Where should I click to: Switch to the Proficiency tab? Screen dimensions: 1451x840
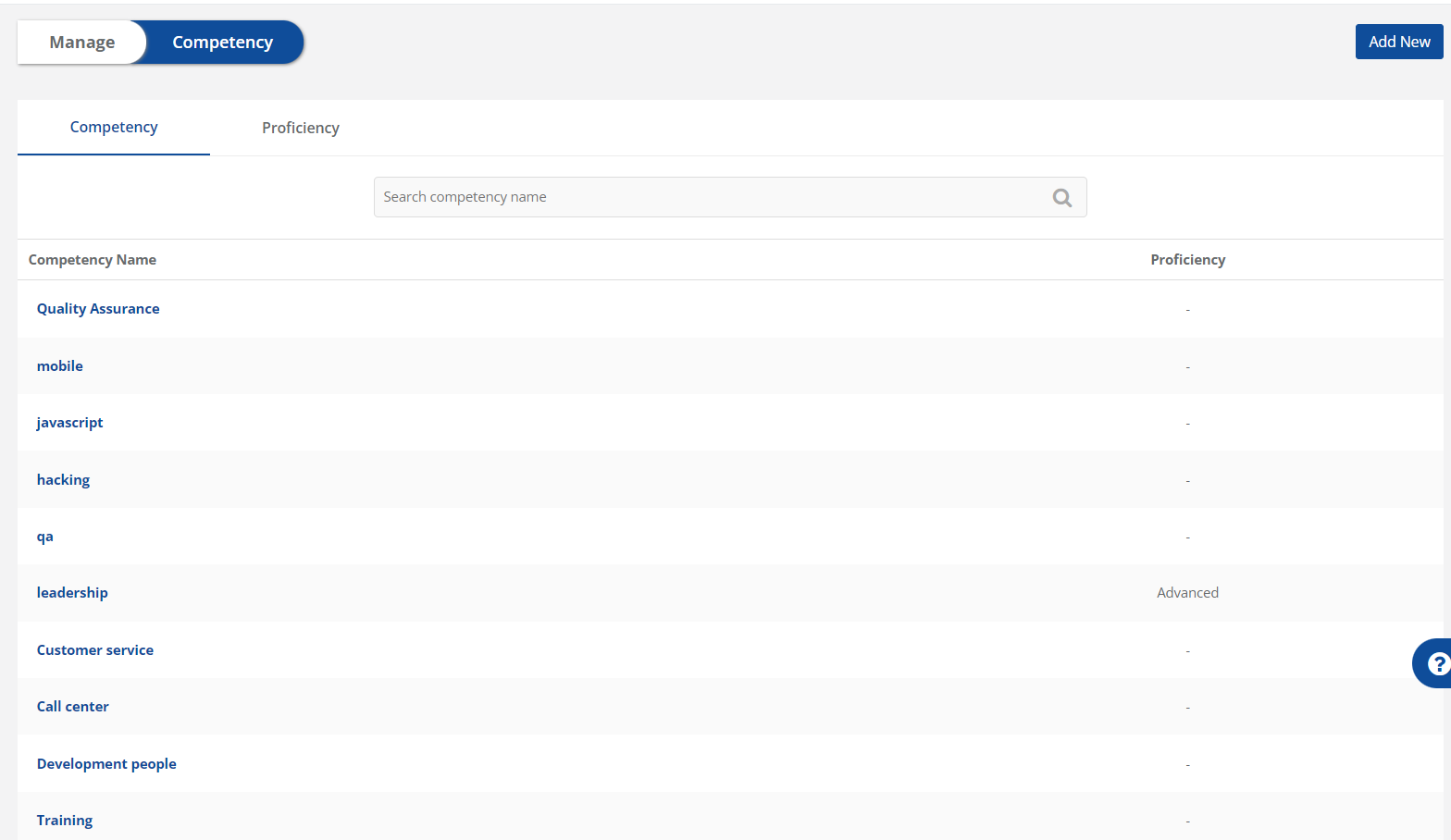[301, 128]
